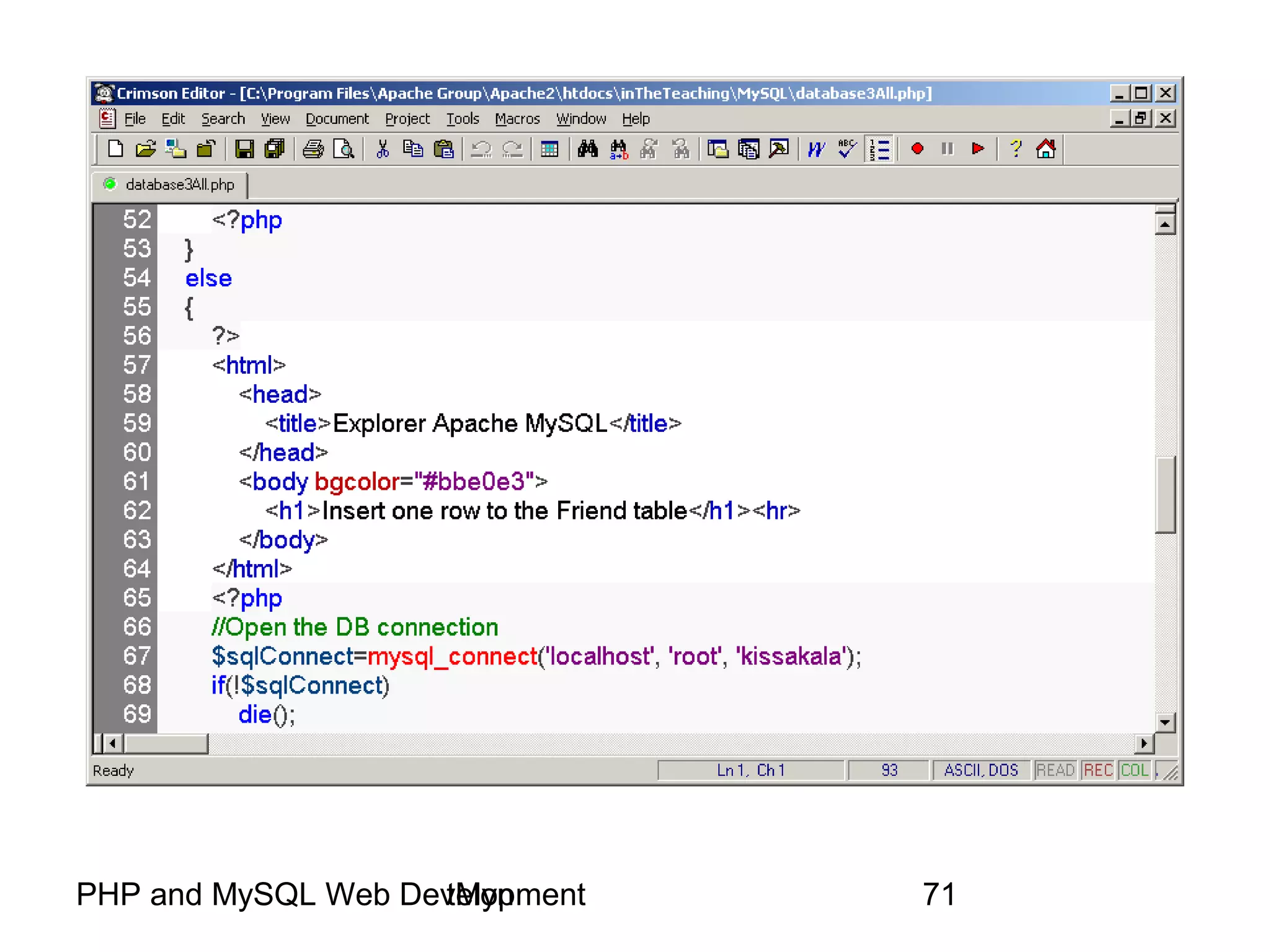Click '//Open the DB connection' comment
This screenshot has width=1270, height=952.
click(355, 627)
